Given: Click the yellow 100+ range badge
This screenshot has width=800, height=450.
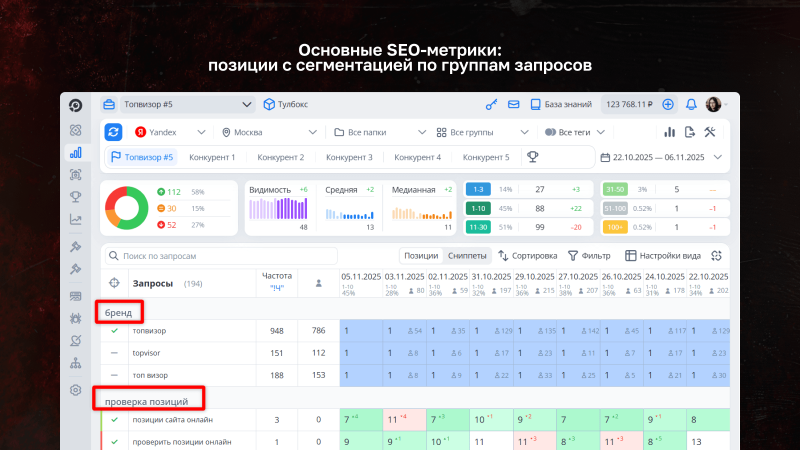Looking at the screenshot, I should [615, 227].
